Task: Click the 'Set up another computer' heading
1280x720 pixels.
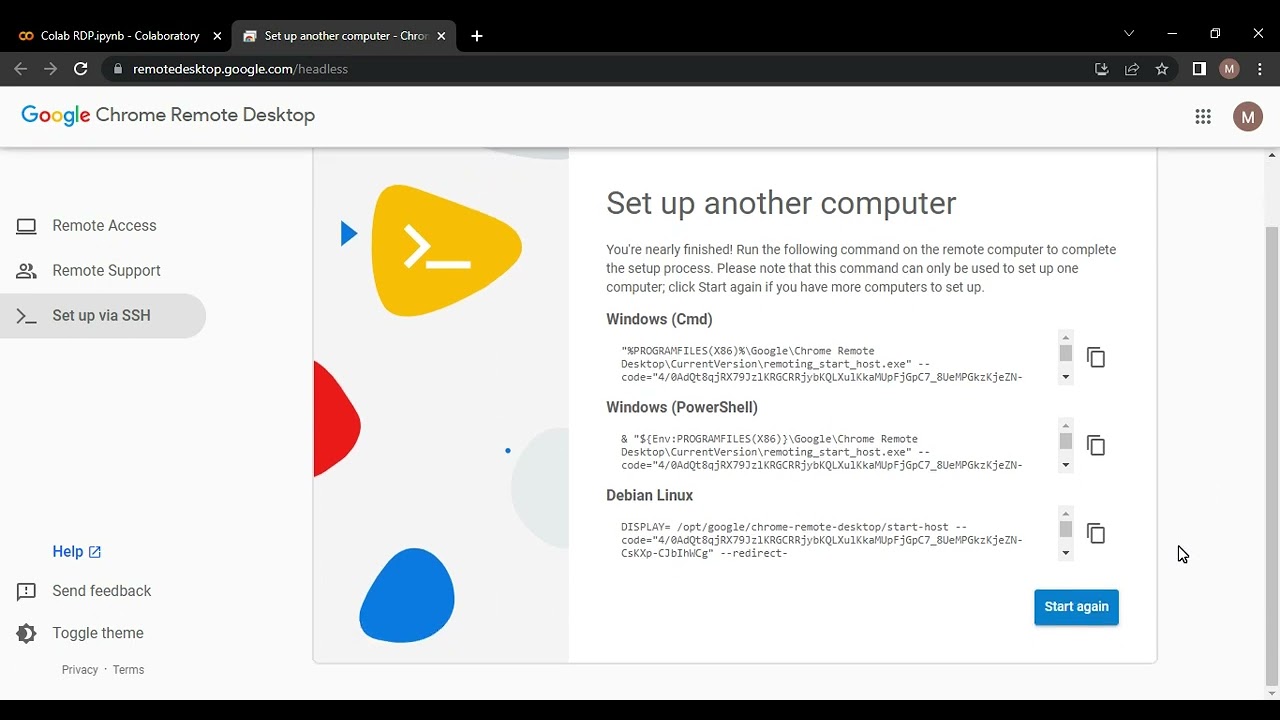Action: pyautogui.click(x=781, y=203)
